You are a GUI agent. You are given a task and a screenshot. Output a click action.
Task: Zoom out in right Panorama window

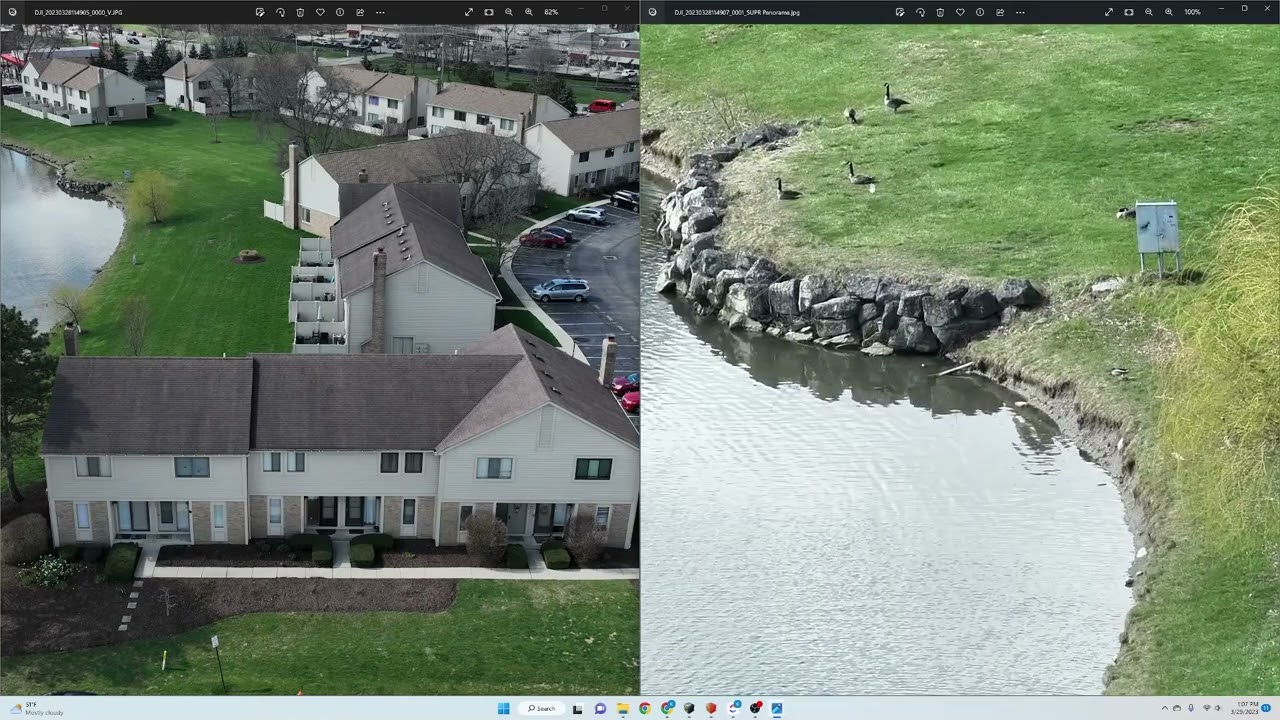coord(1149,12)
